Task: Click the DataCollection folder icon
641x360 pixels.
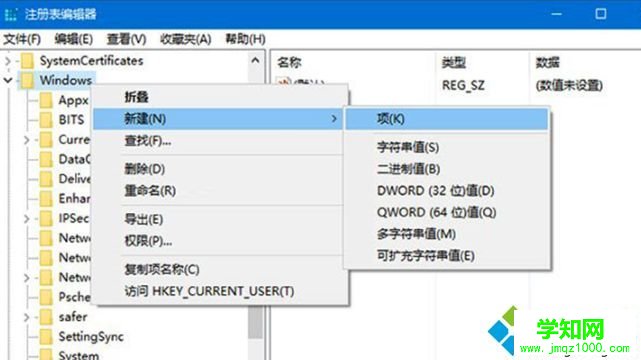Action: coord(46,159)
